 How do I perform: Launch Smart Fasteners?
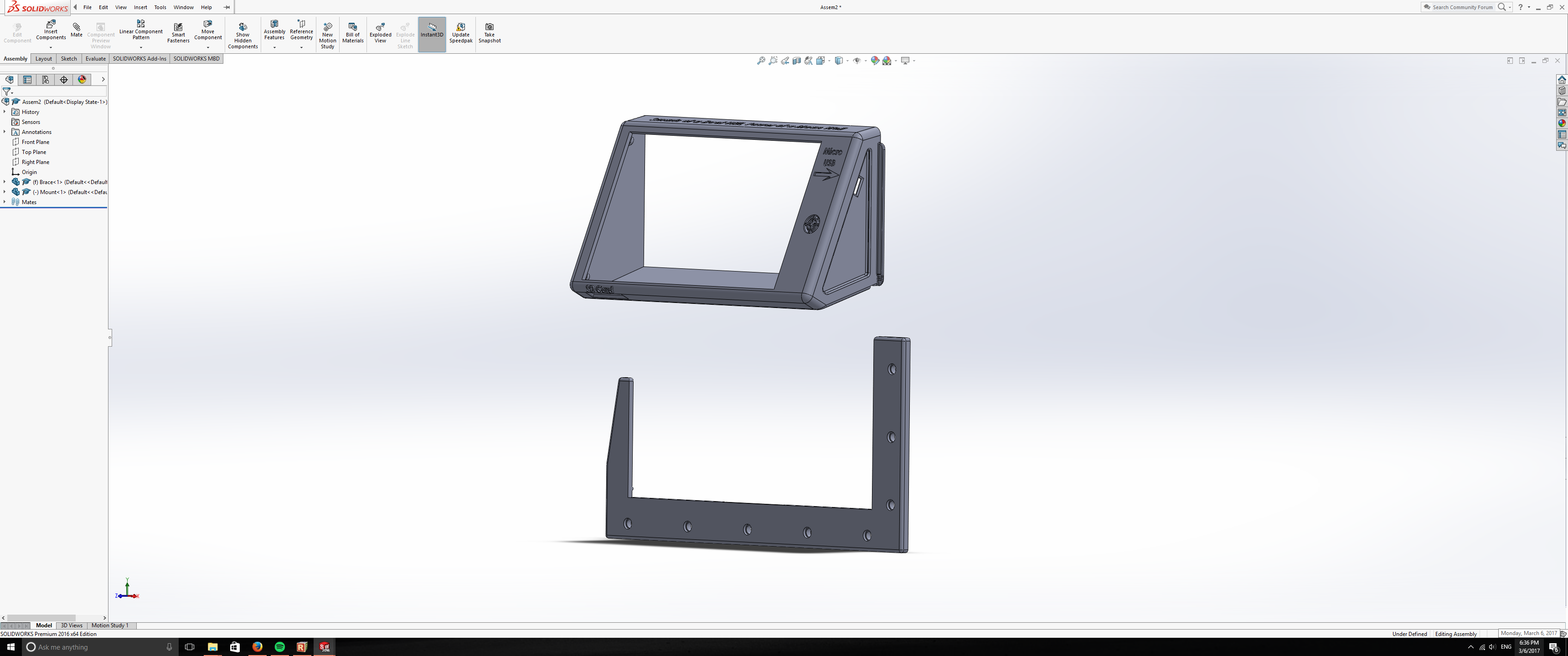point(178,33)
